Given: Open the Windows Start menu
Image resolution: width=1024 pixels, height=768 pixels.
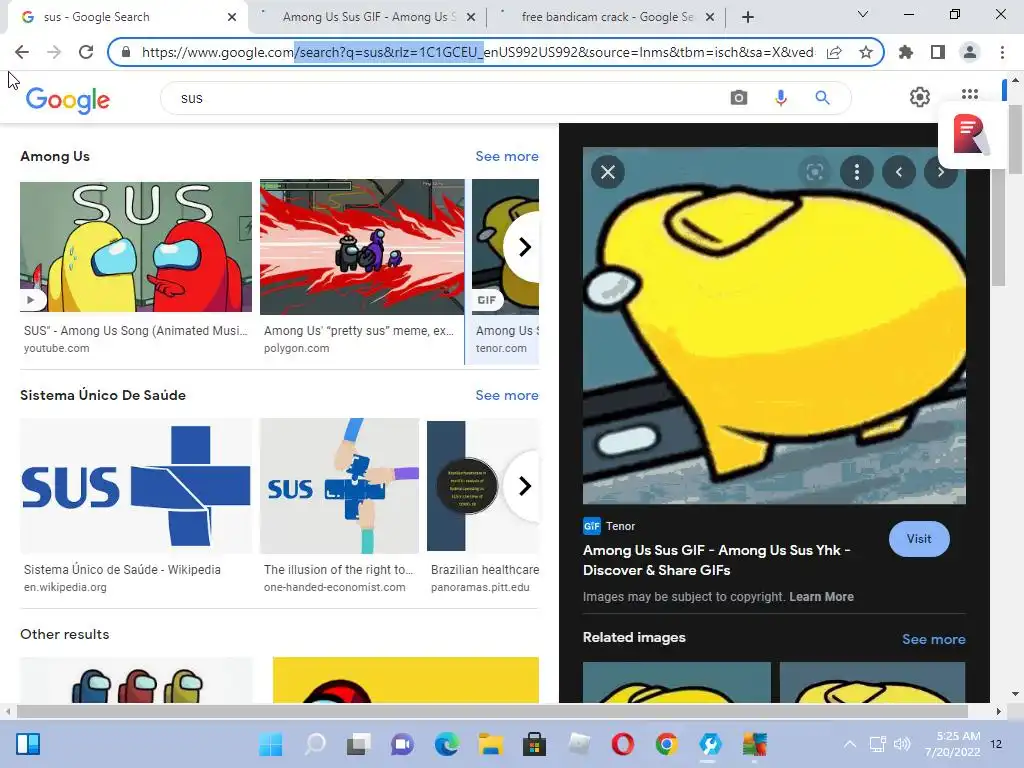Looking at the screenshot, I should (x=270, y=744).
